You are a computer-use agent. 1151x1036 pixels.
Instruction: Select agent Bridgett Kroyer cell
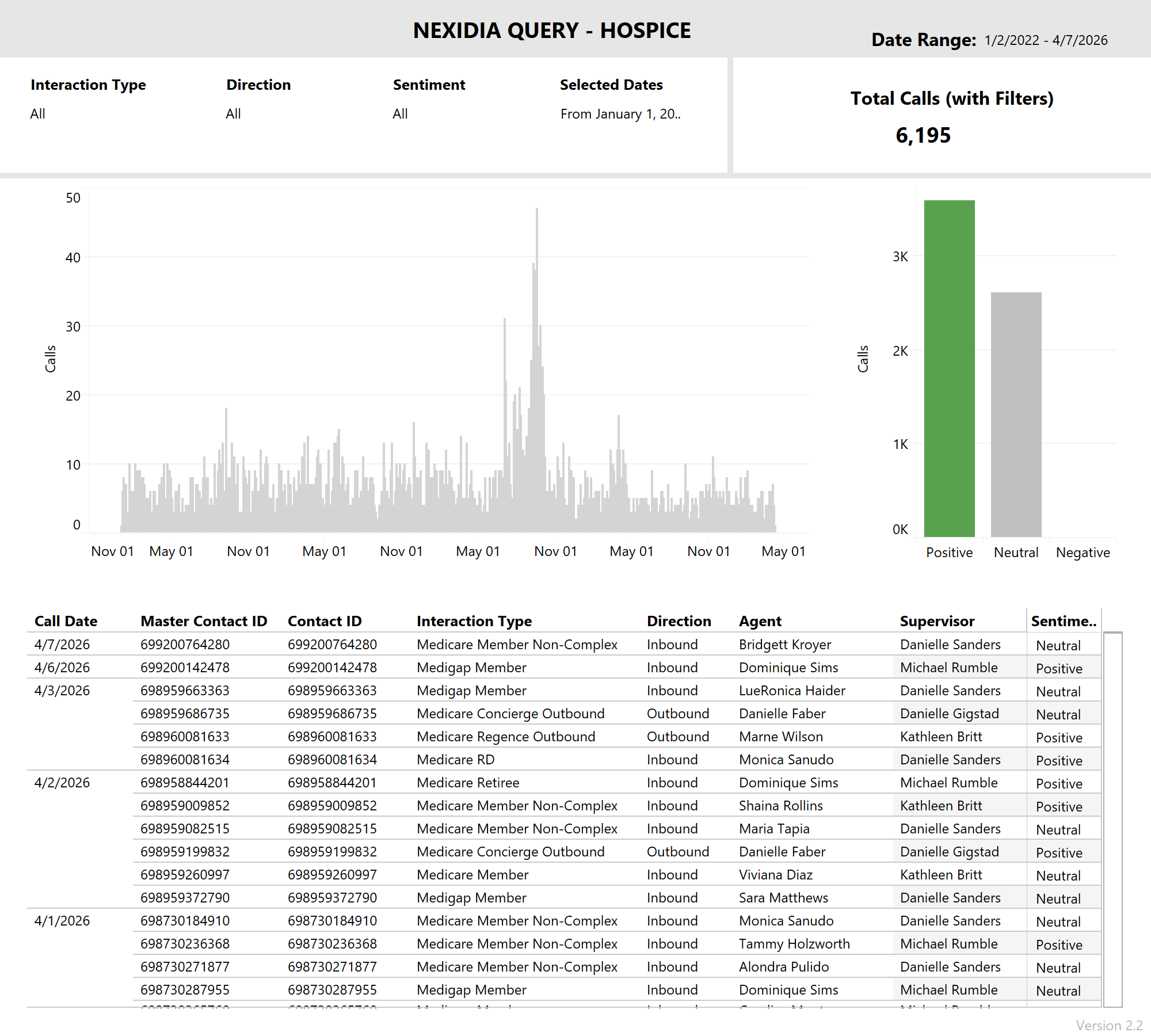pyautogui.click(x=785, y=645)
